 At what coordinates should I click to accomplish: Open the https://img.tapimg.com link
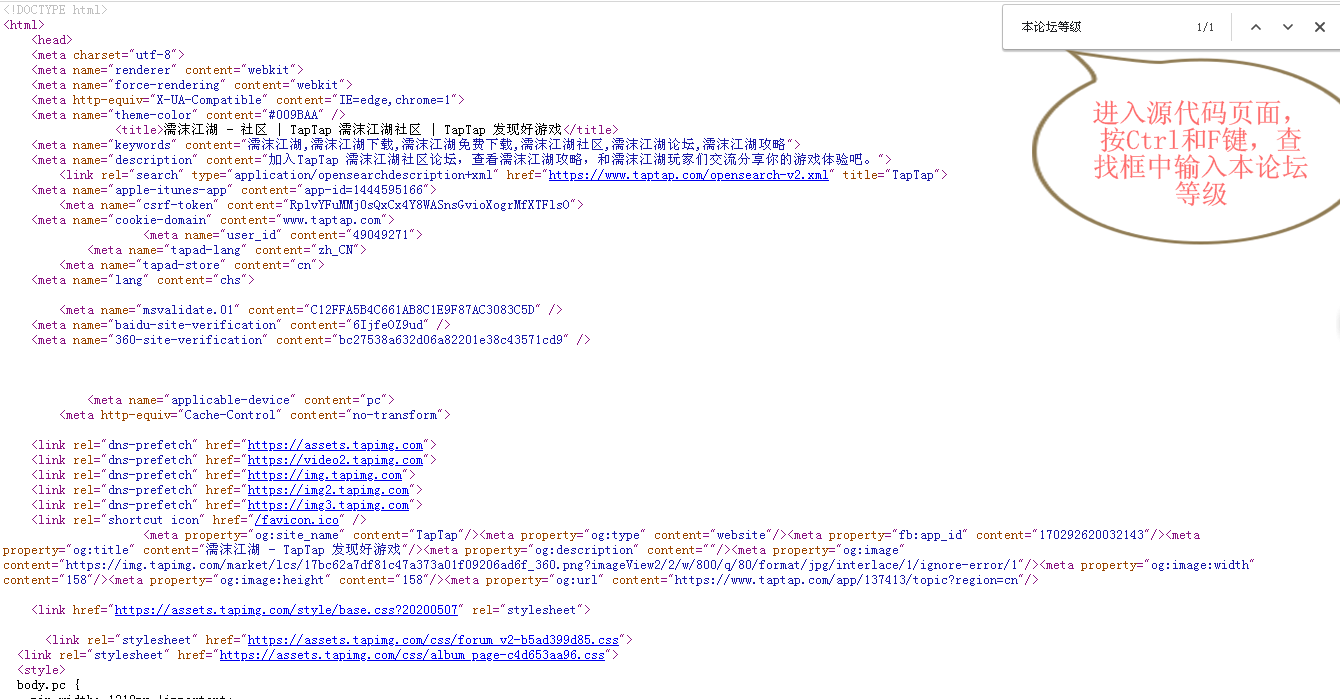tap(325, 475)
